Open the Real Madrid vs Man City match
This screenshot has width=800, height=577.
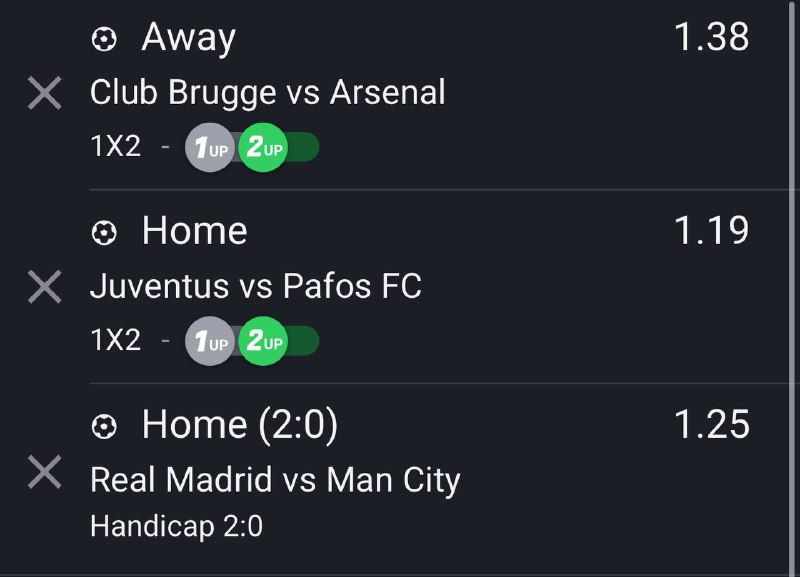[275, 480]
